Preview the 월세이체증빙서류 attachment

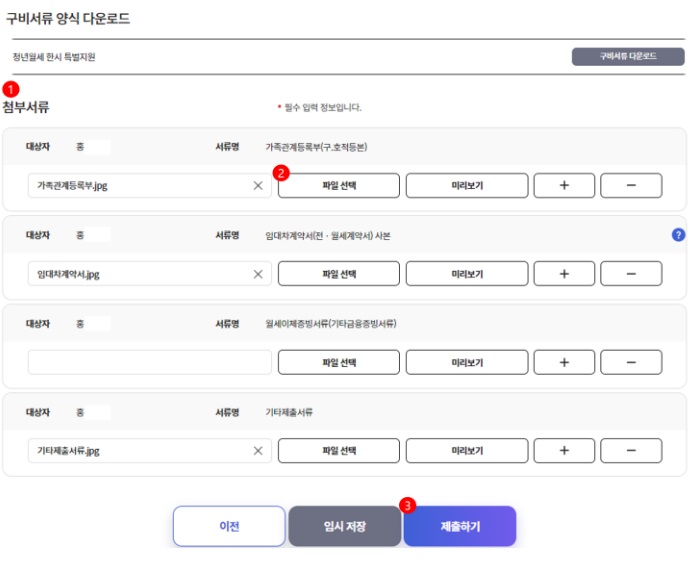pyautogui.click(x=467, y=362)
